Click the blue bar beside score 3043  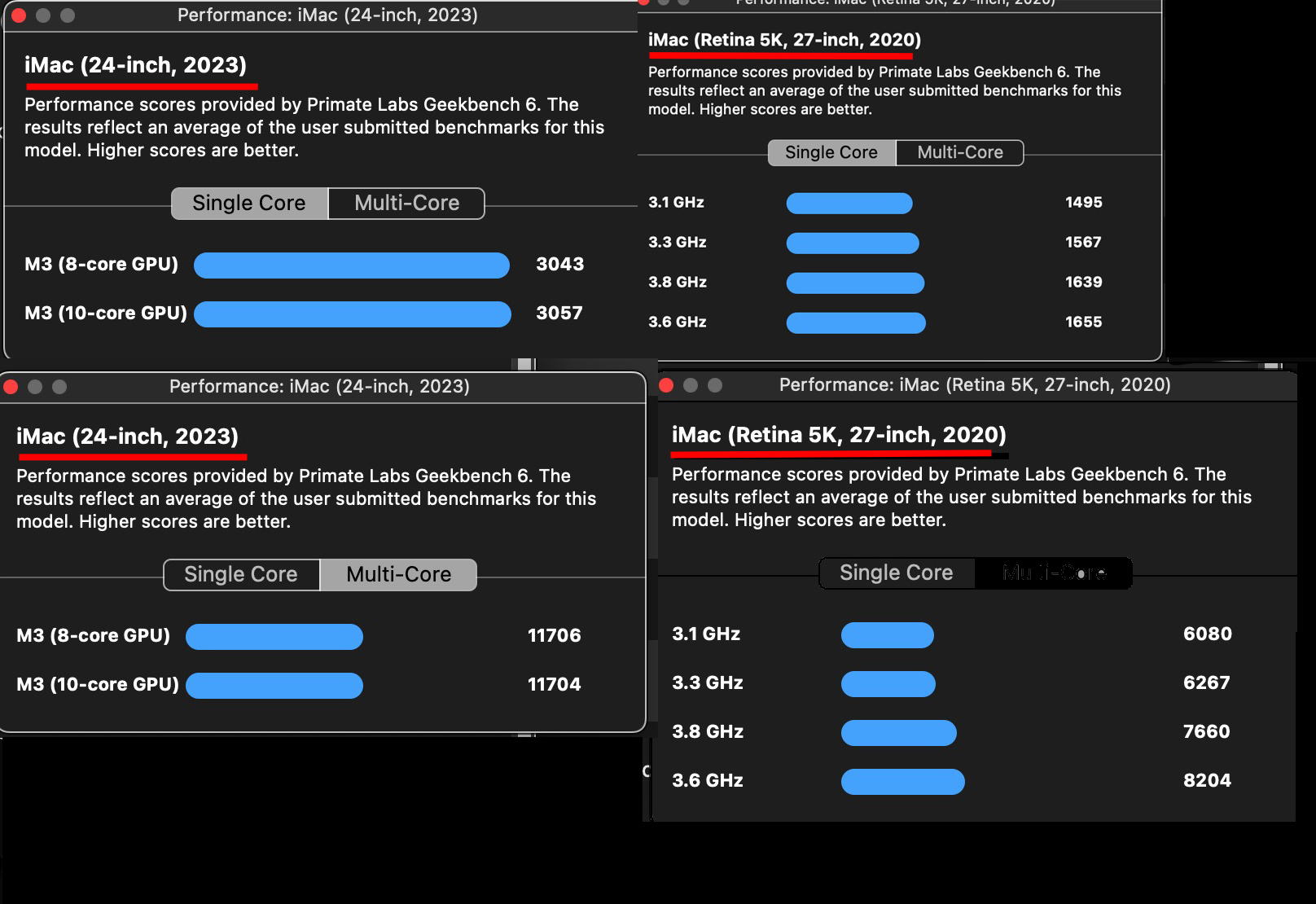(x=352, y=265)
